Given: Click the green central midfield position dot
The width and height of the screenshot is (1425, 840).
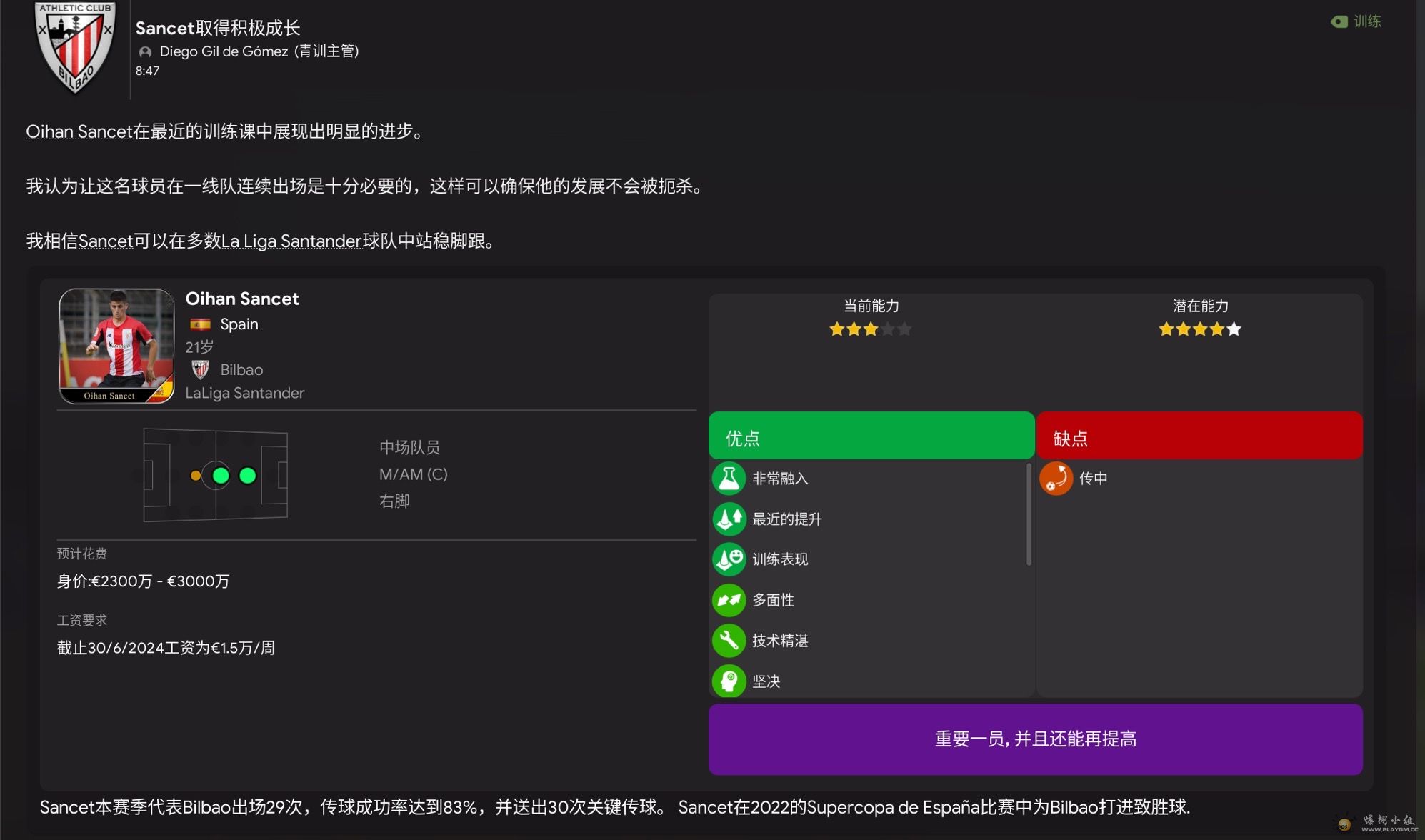Looking at the screenshot, I should click(221, 476).
